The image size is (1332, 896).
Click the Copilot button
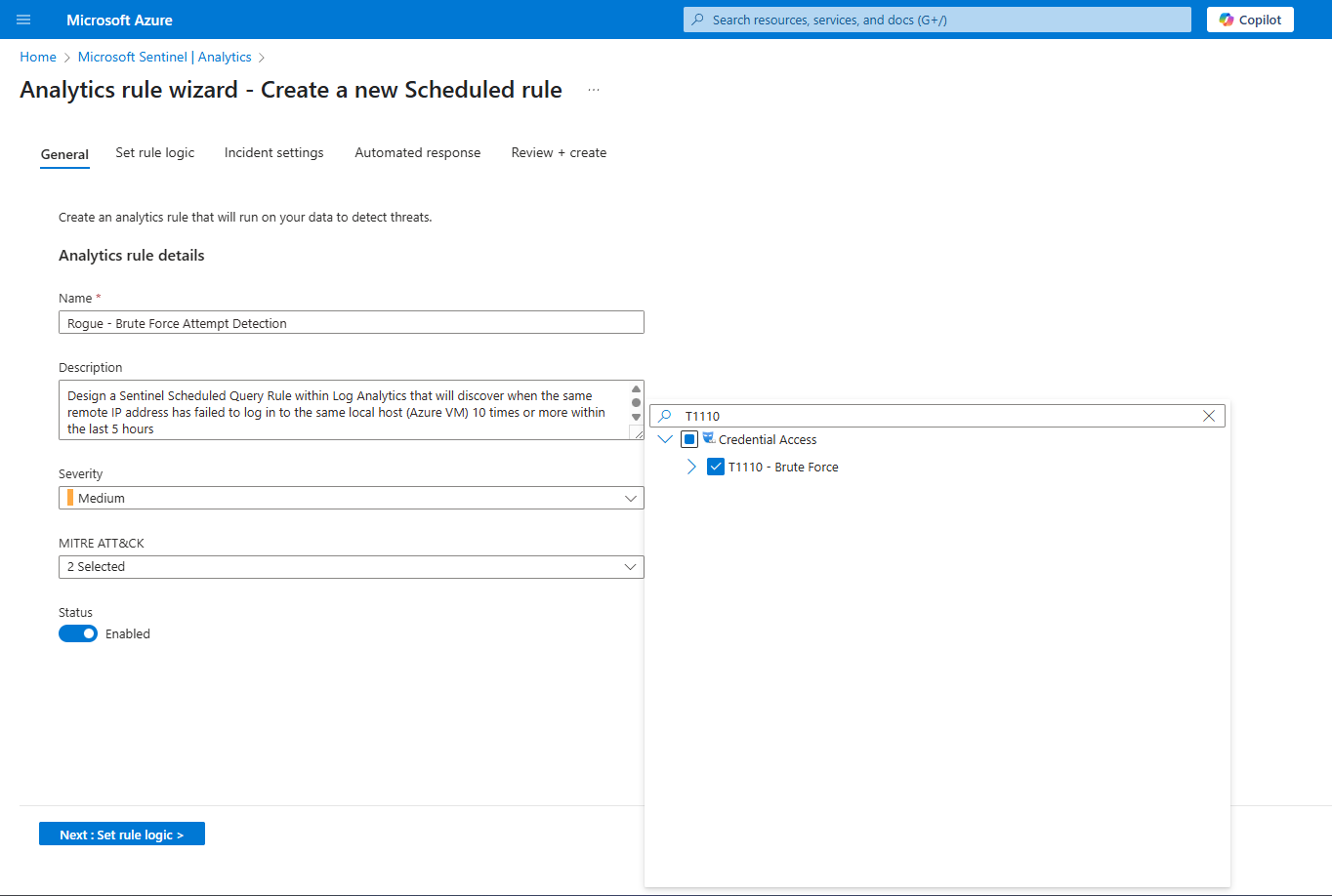[1250, 20]
